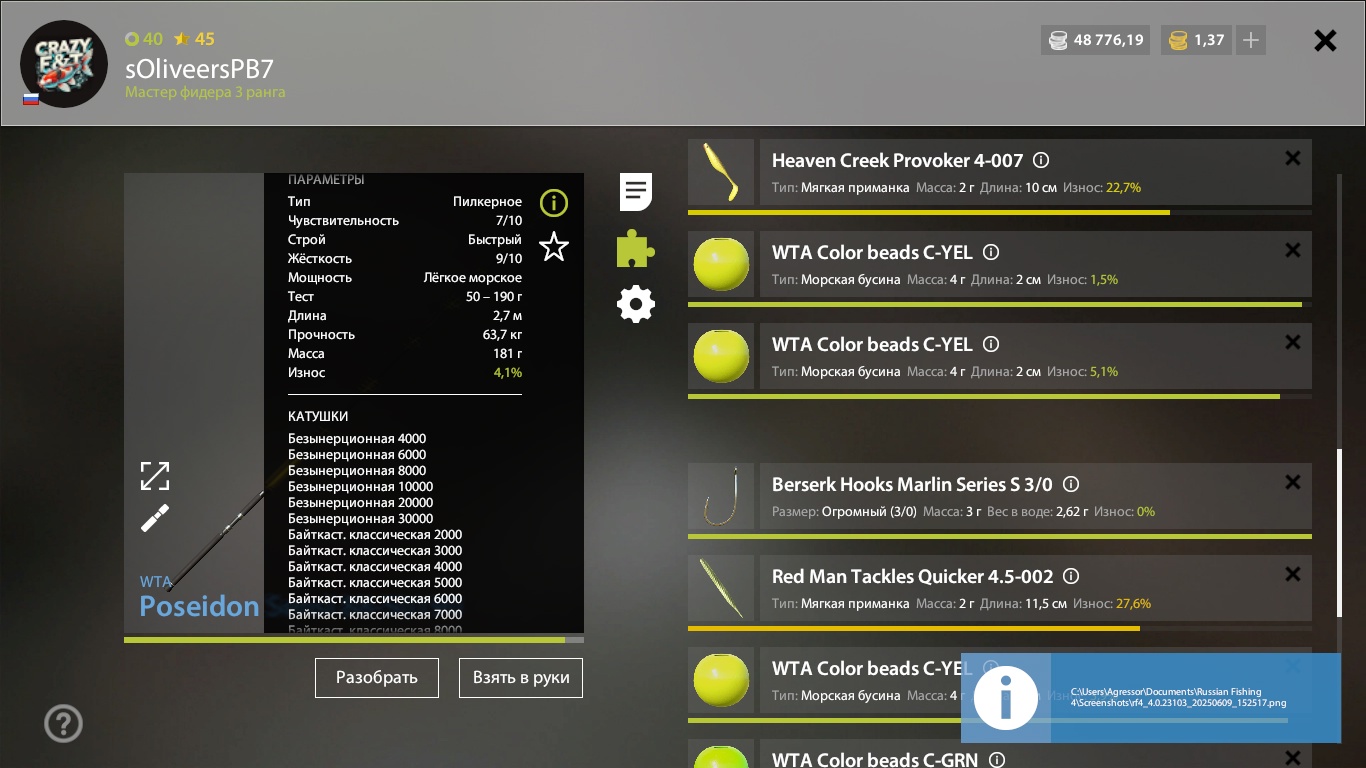Close the profile window with X

coord(1325,40)
